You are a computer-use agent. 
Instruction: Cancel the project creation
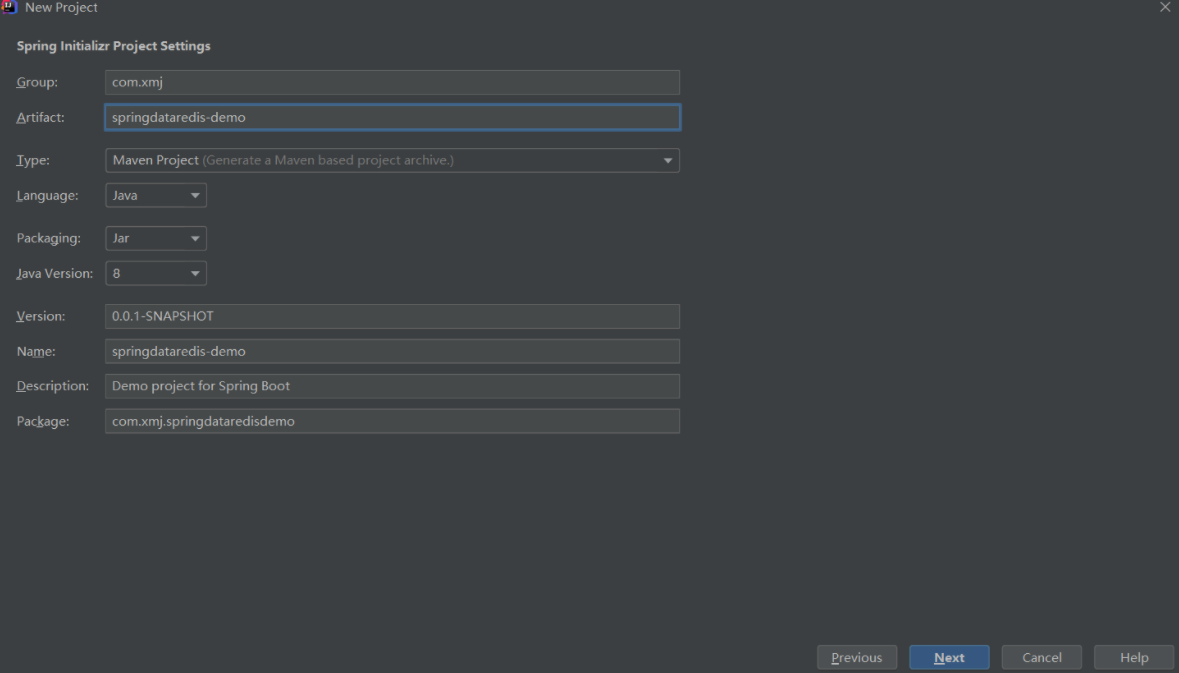click(x=1041, y=657)
